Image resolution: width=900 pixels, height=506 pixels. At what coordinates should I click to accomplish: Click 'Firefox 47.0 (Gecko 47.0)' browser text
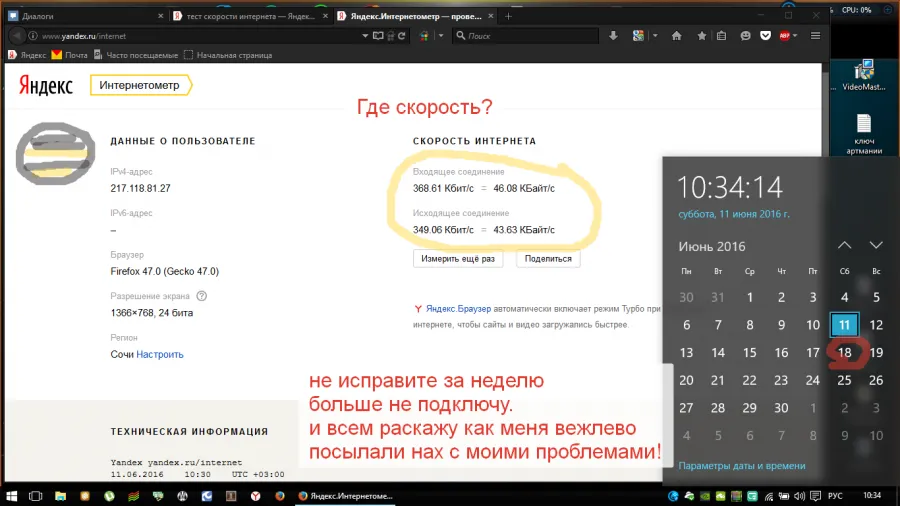point(165,271)
